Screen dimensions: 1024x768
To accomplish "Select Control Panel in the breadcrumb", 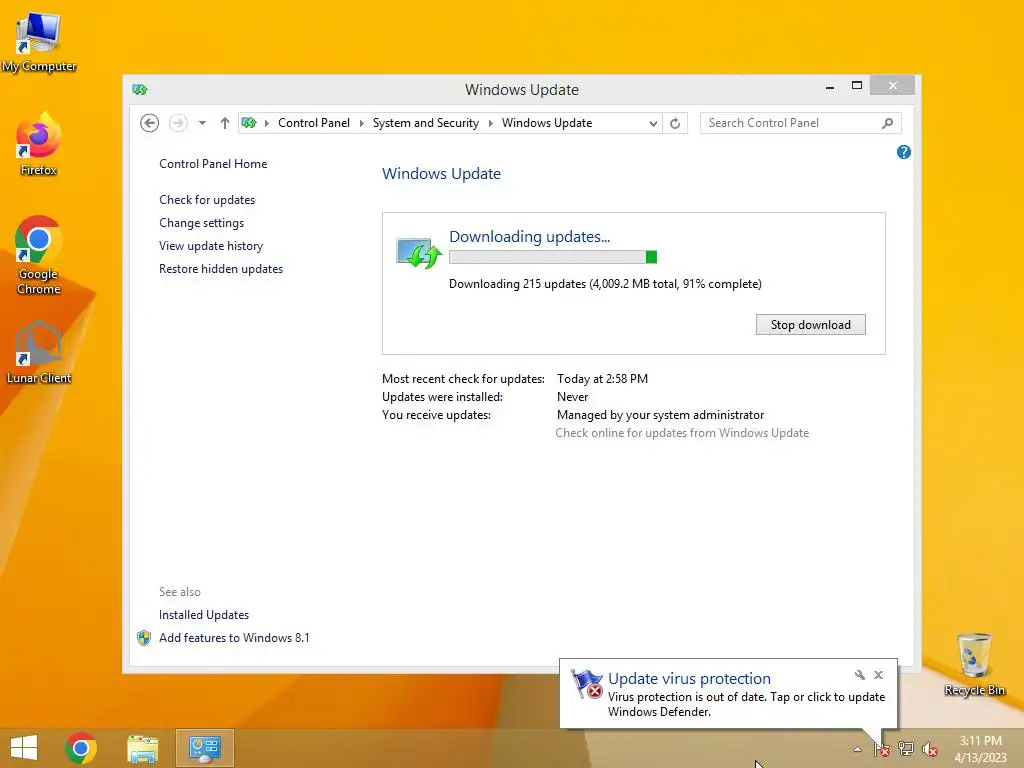I will click(313, 123).
